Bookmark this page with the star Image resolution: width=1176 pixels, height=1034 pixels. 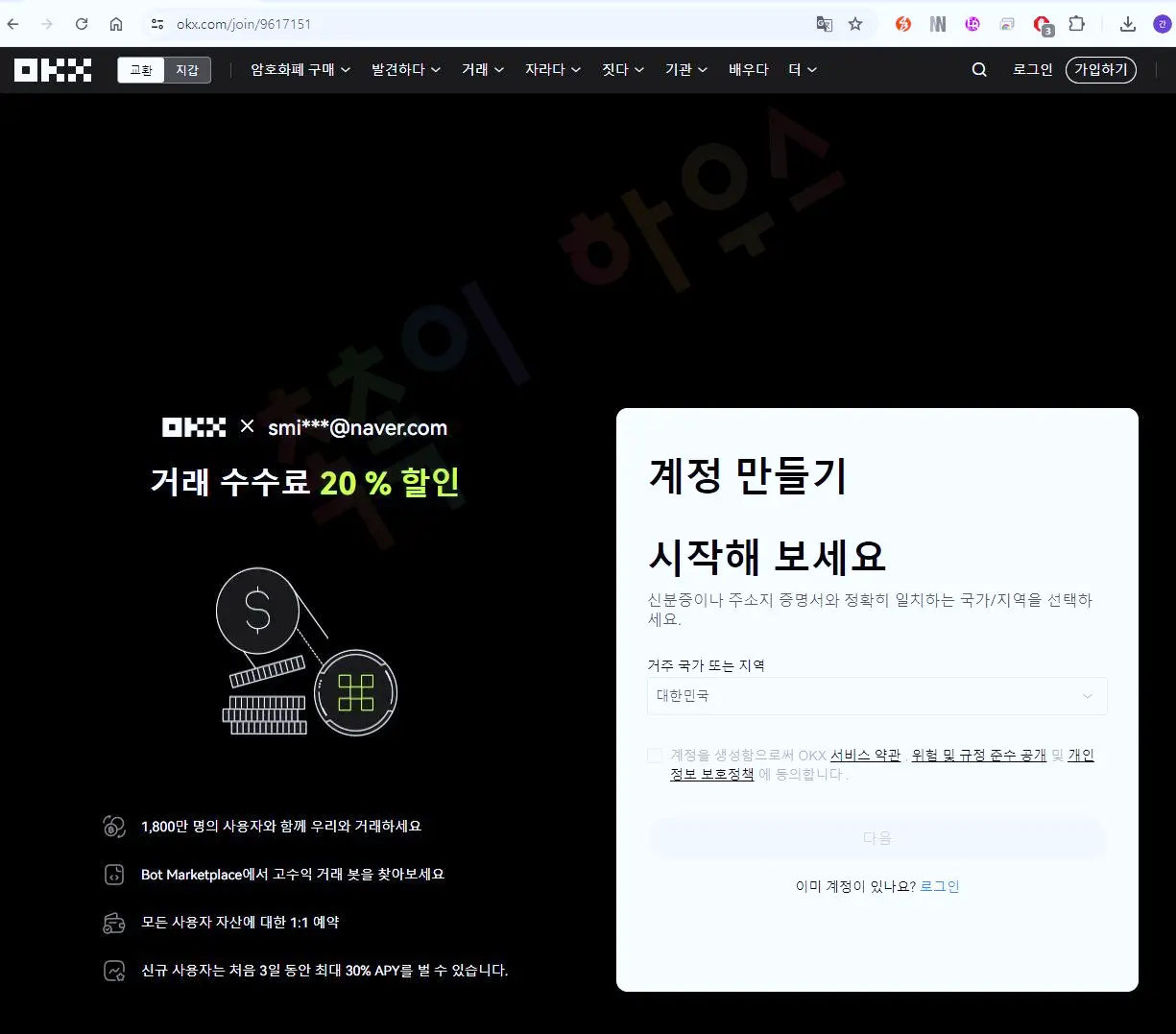[855, 24]
